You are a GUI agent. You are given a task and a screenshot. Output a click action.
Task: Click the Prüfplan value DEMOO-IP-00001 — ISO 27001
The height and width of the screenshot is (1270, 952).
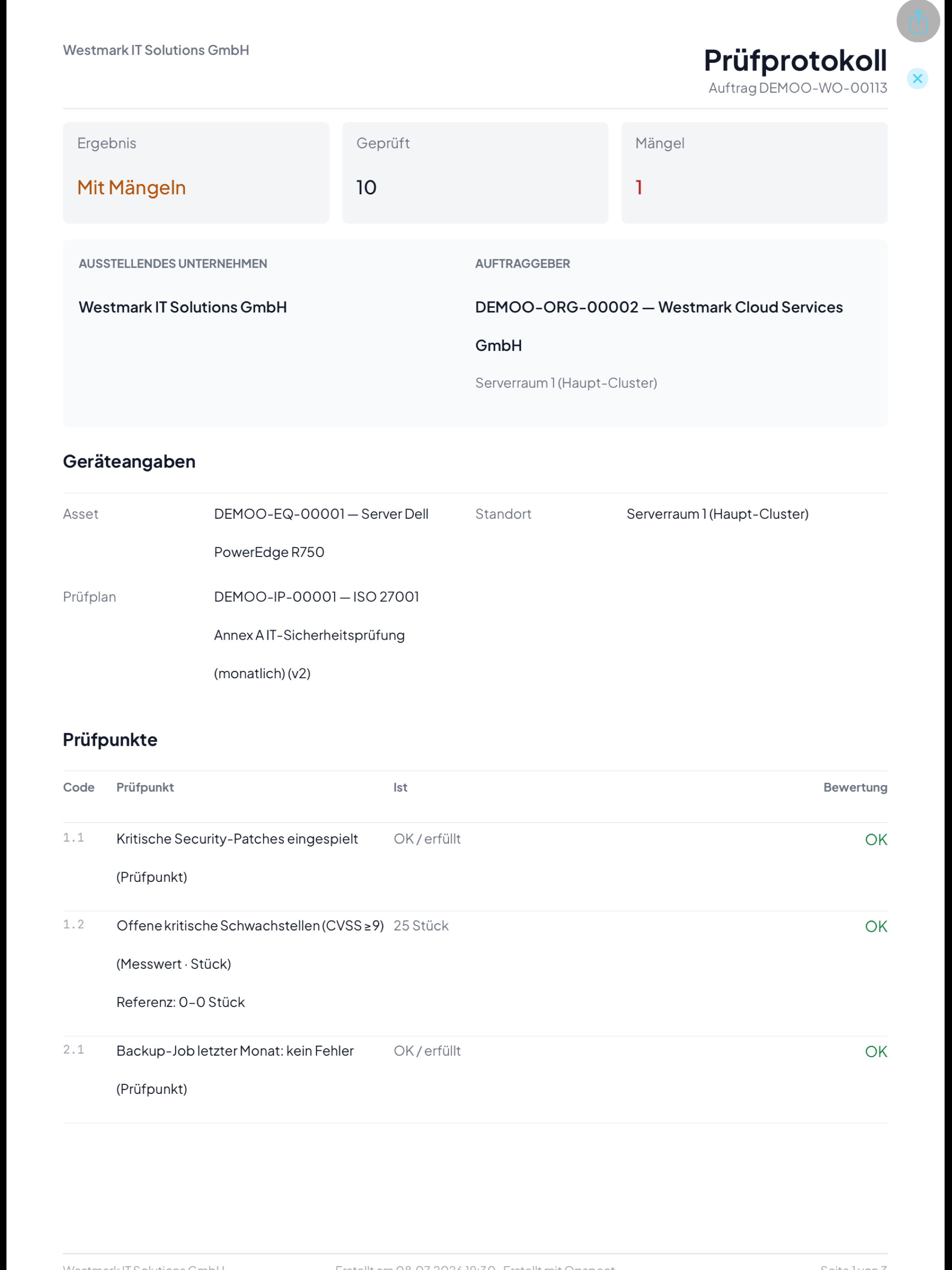pos(317,597)
